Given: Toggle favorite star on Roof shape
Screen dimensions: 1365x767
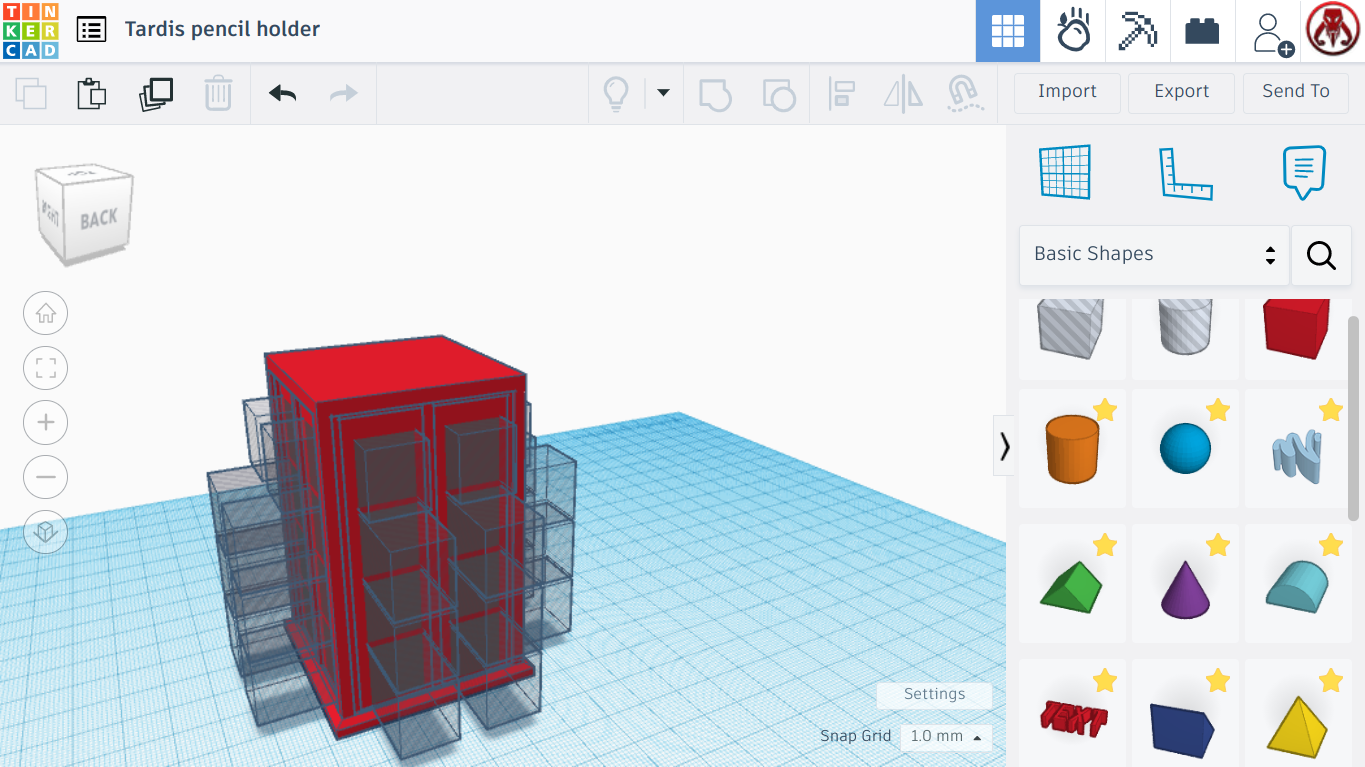Looking at the screenshot, I should 1105,545.
